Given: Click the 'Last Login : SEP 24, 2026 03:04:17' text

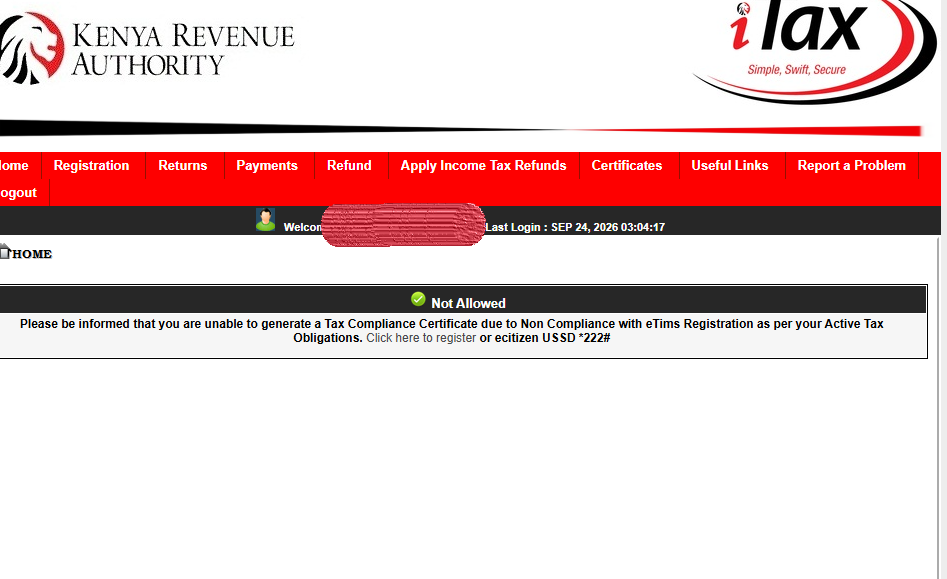Looking at the screenshot, I should point(575,227).
